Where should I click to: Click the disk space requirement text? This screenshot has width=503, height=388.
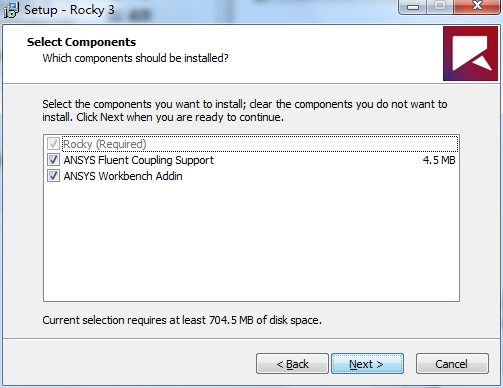coord(182,320)
